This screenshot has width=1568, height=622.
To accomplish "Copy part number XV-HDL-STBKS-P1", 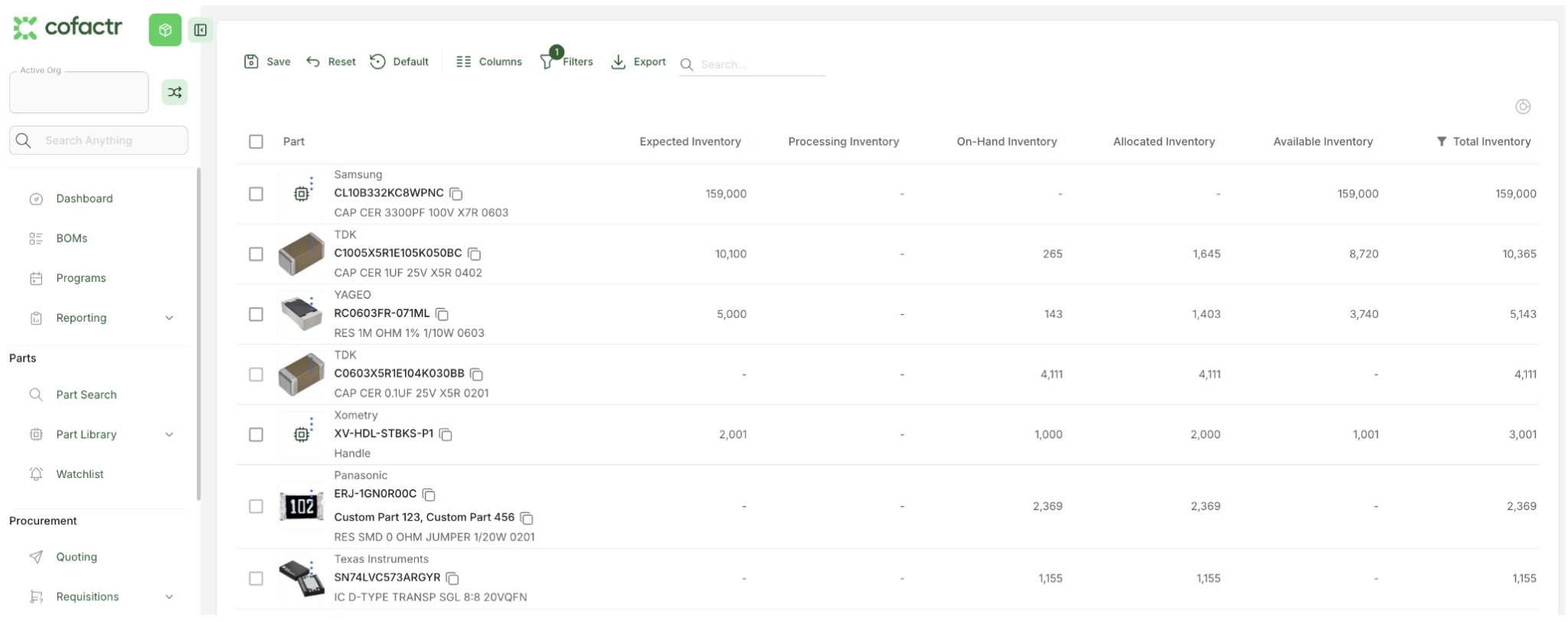I will 446,434.
